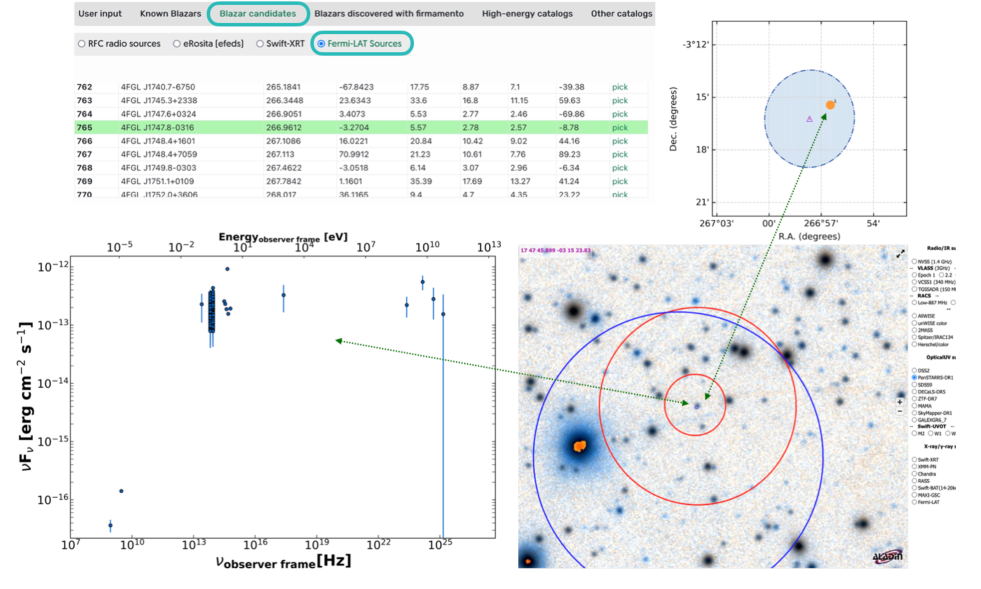Select GALEXGR6_7 UV survey
The height and width of the screenshot is (589, 981).
(x=914, y=420)
